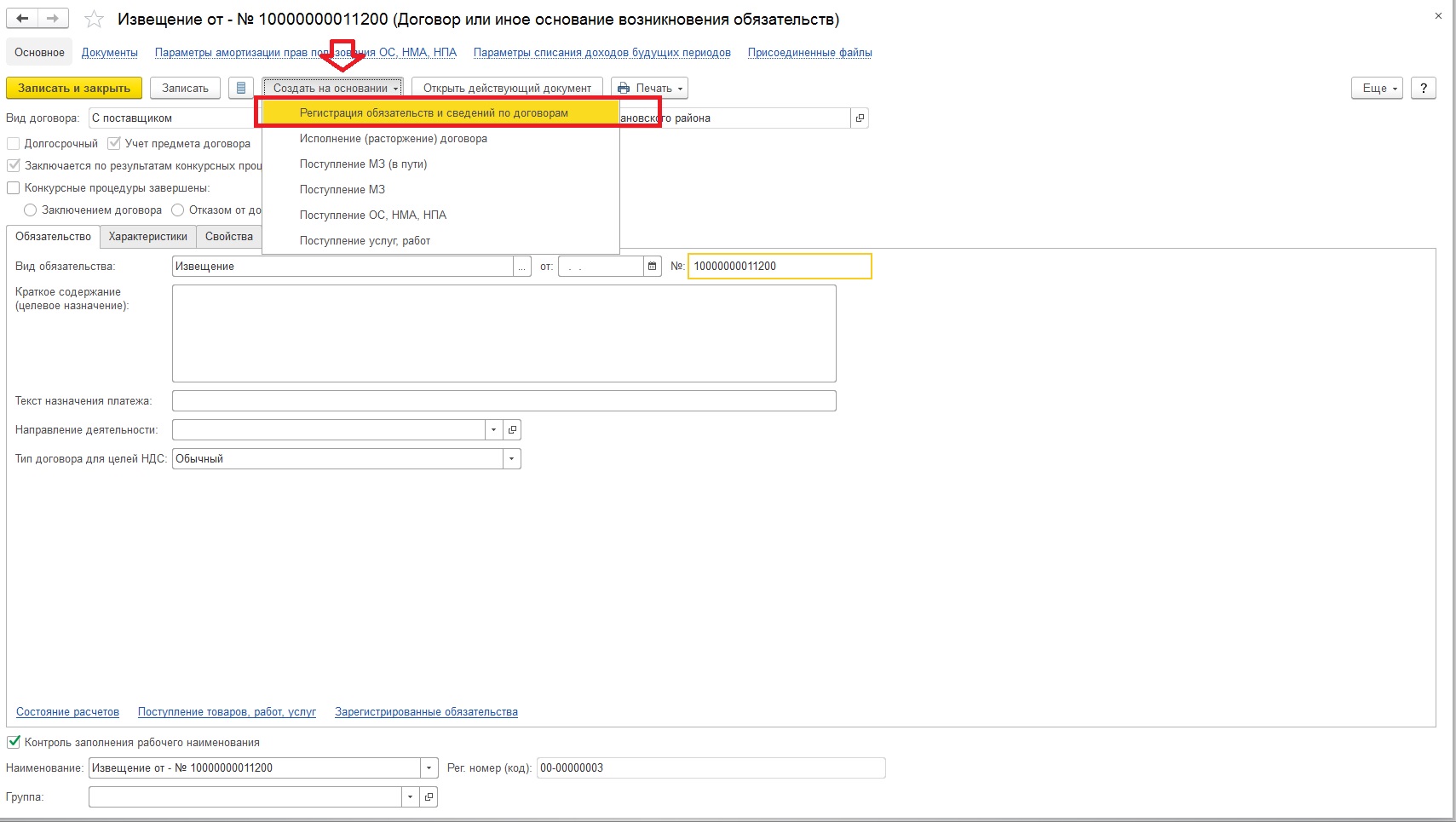This screenshot has height=822, width=1456.
Task: Toggle Учет предмета договора checkbox
Action: click(113, 143)
